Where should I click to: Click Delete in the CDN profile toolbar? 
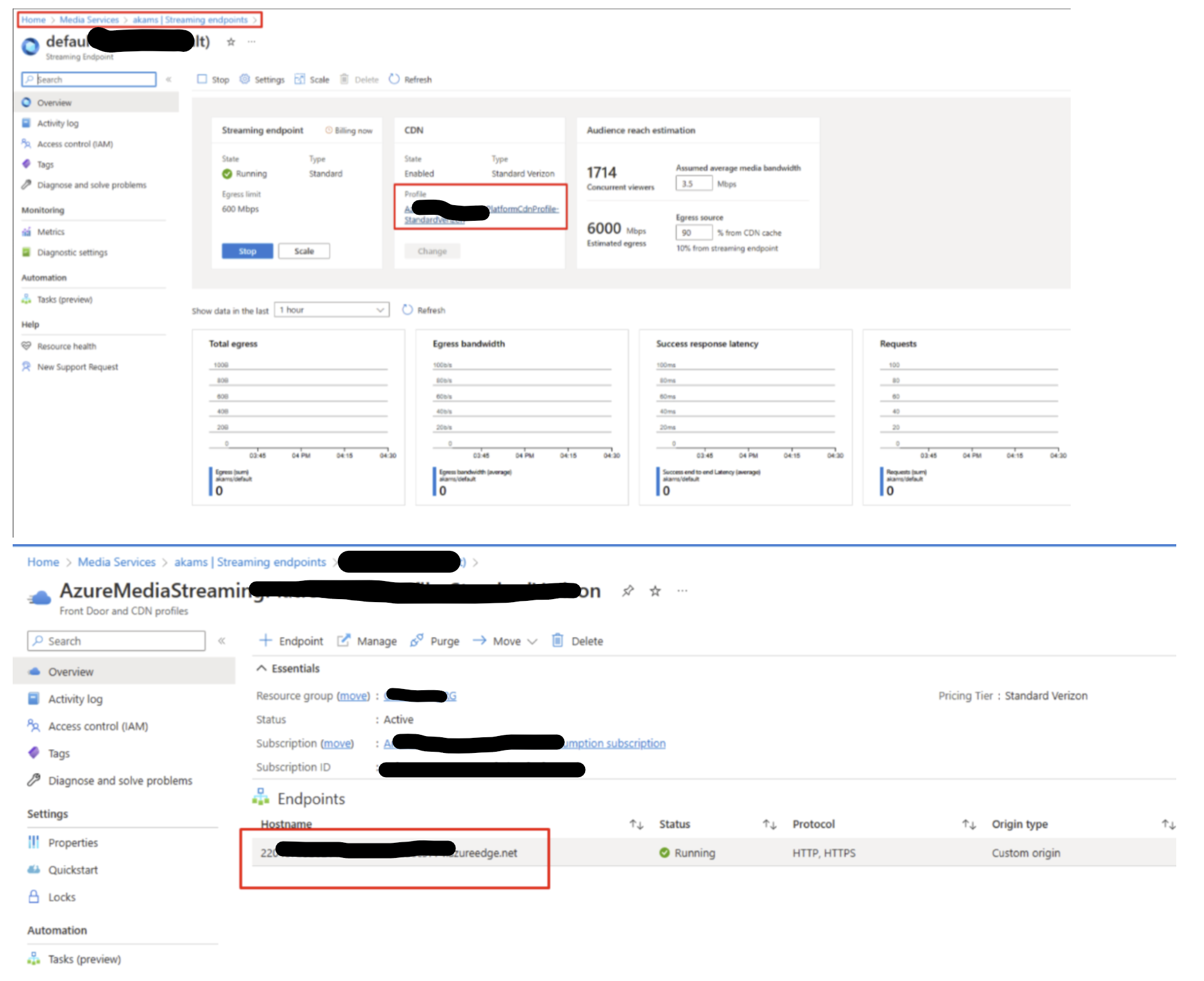578,641
